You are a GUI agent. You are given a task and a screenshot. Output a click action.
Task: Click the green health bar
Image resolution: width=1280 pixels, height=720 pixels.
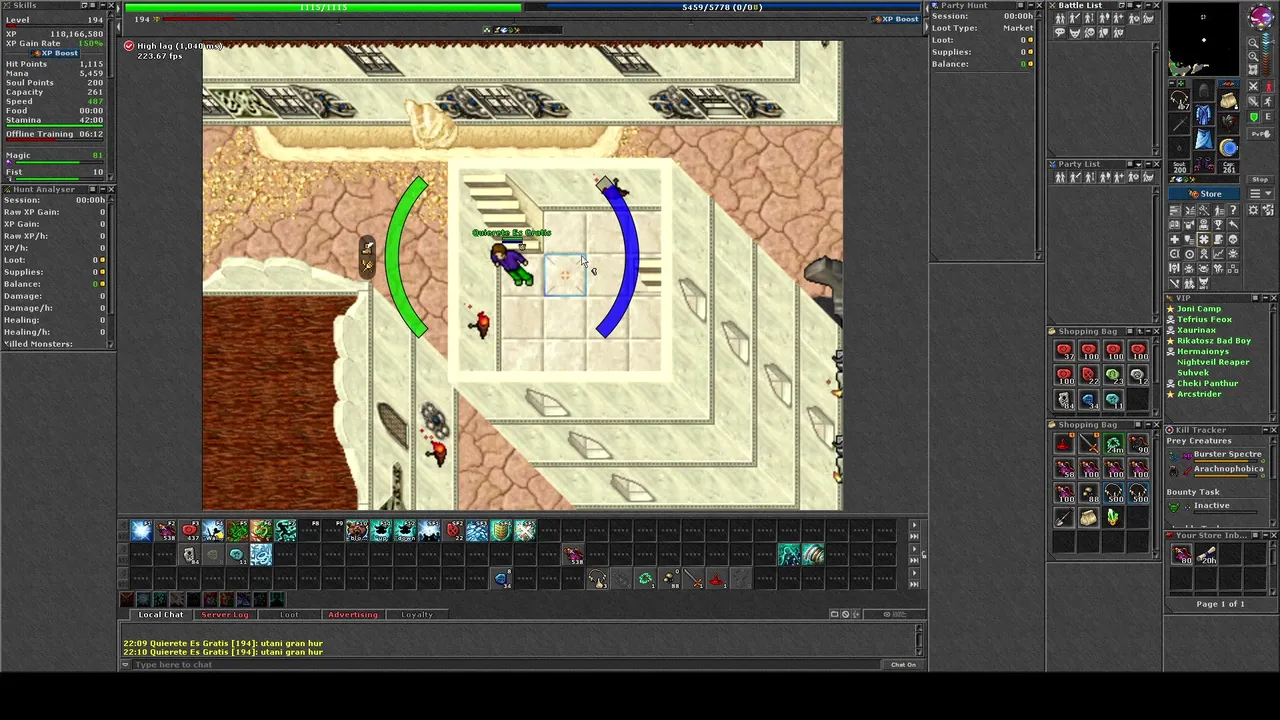pyautogui.click(x=322, y=7)
